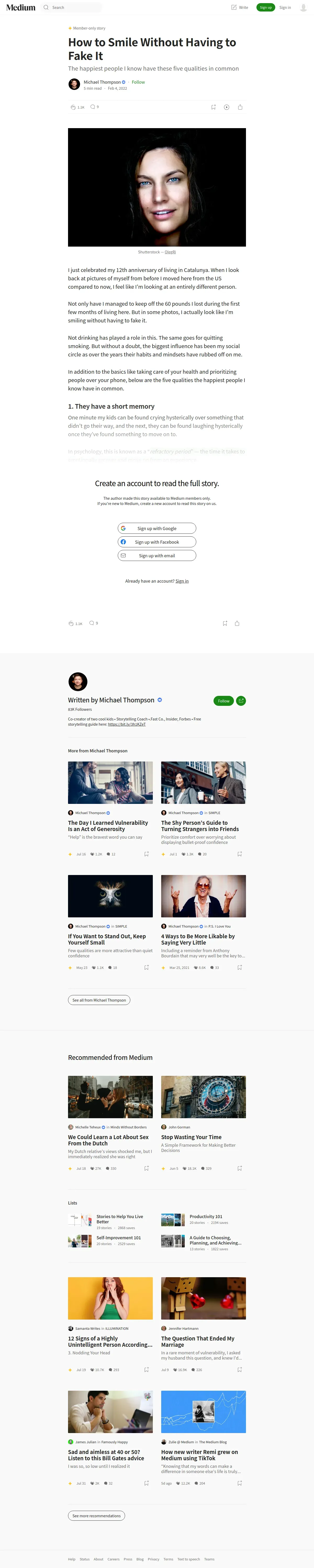The width and height of the screenshot is (314, 1568).
Task: Bookmark the story using top save icon
Action: tap(213, 107)
